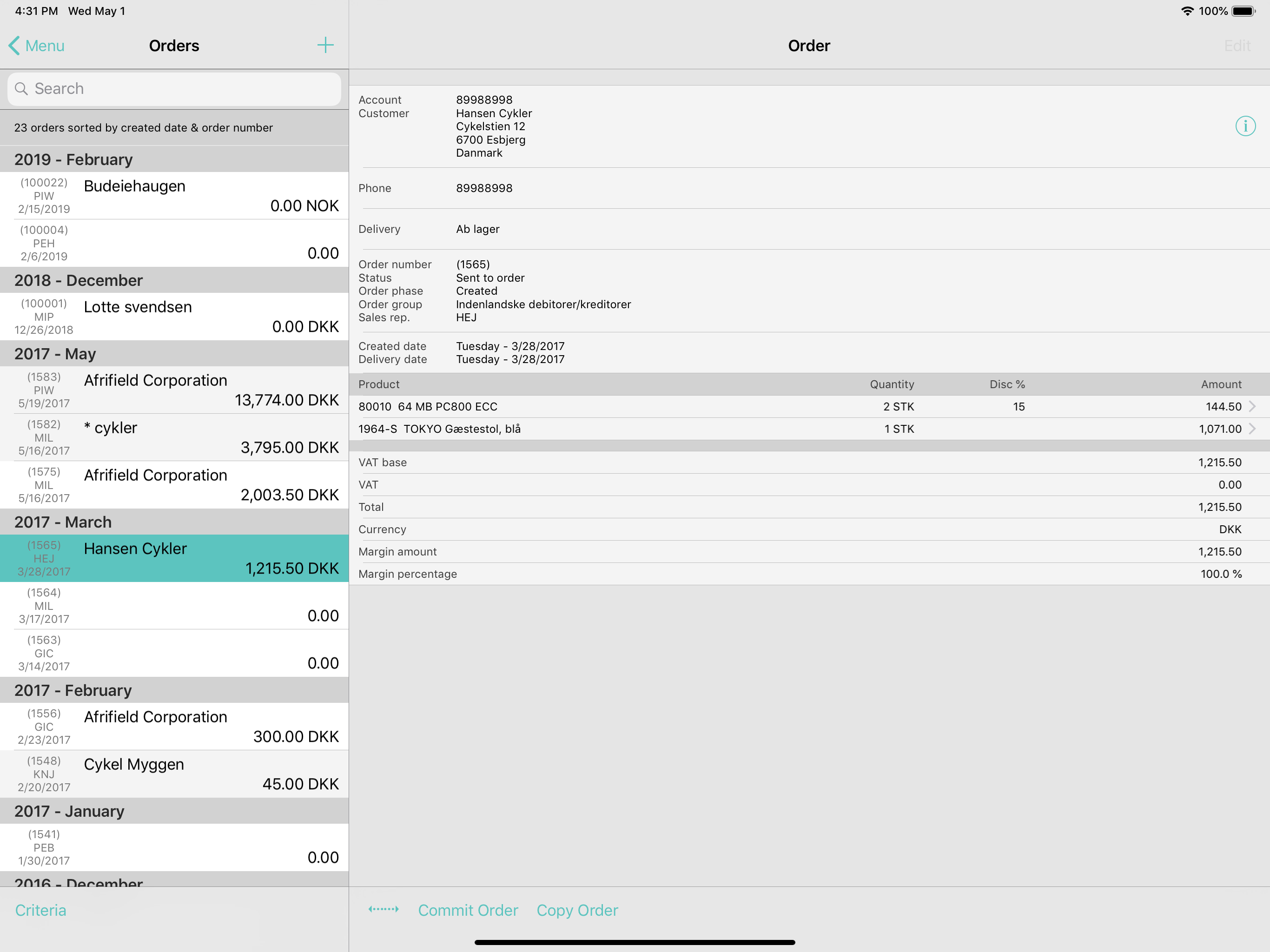Tap the disabled Edit button
The image size is (1270, 952).
coord(1237,46)
